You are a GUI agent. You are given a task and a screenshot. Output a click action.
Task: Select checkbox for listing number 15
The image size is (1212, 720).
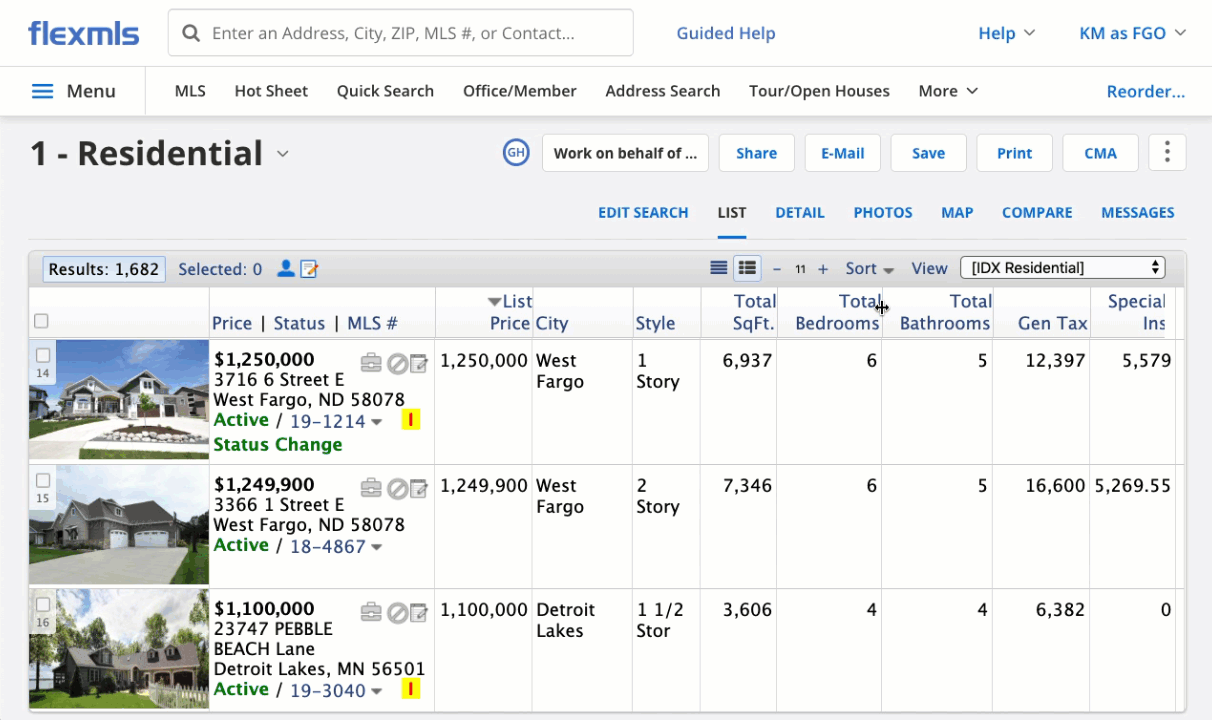[43, 480]
